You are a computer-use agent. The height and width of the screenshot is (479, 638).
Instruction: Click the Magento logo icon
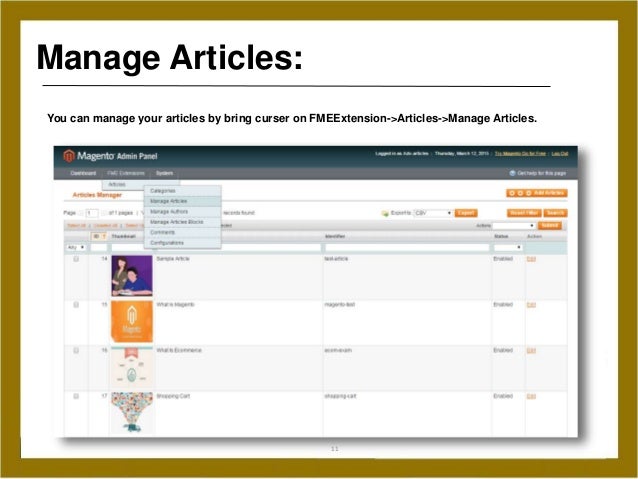[x=69, y=155]
